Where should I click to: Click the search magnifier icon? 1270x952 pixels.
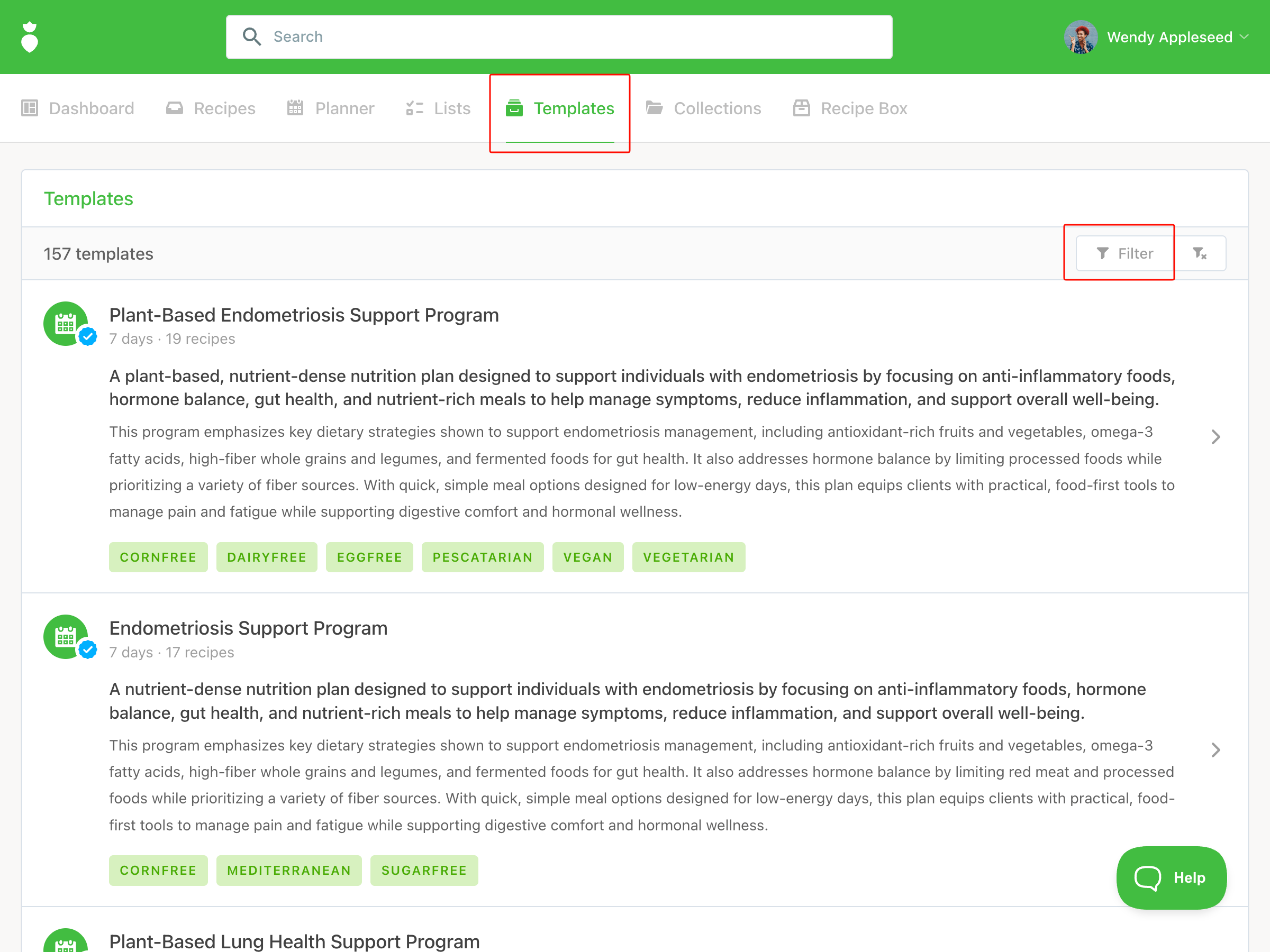pos(251,36)
